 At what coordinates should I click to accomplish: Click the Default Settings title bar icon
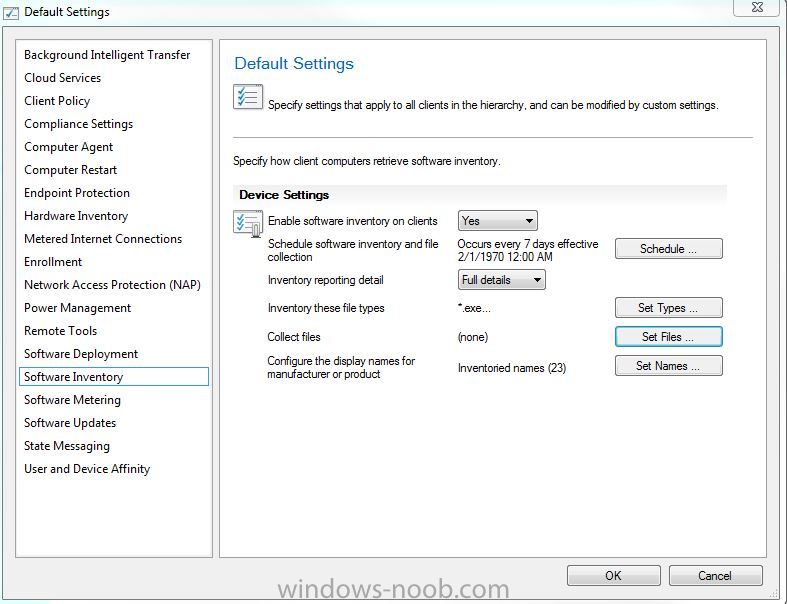coord(11,13)
